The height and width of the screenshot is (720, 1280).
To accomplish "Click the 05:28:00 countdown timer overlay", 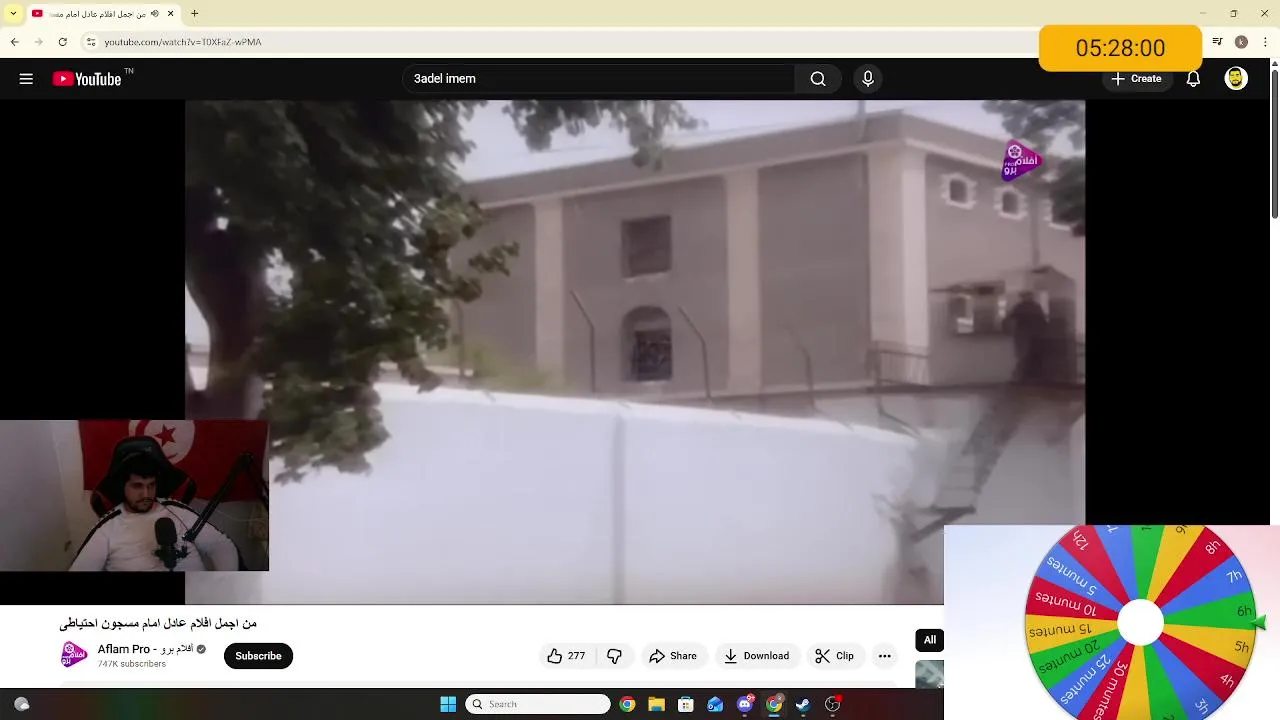I will (x=1120, y=48).
